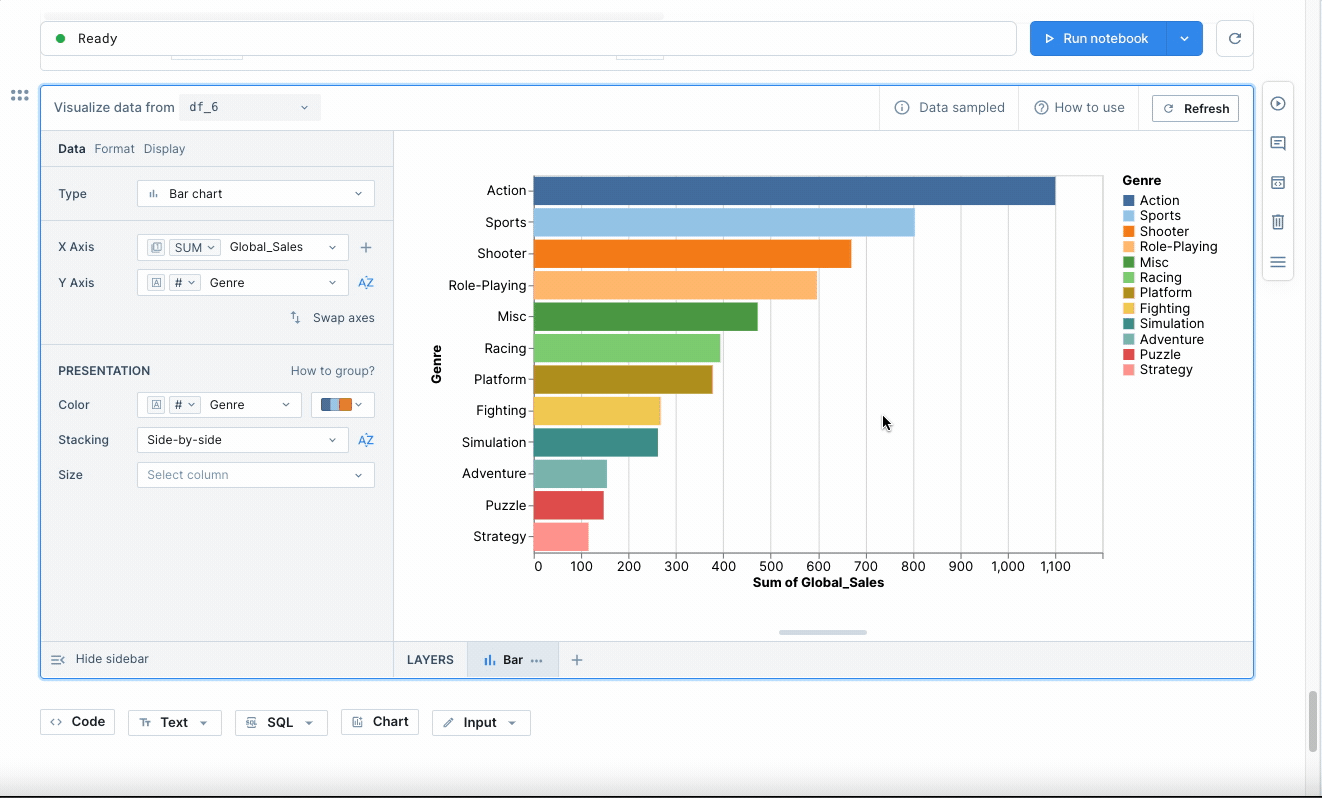Swap axes of the chart

333,318
